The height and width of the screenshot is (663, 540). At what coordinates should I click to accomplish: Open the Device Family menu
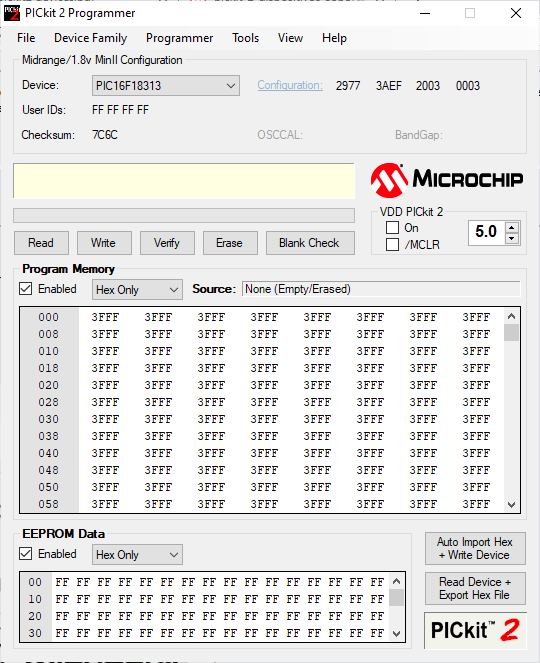pos(90,38)
